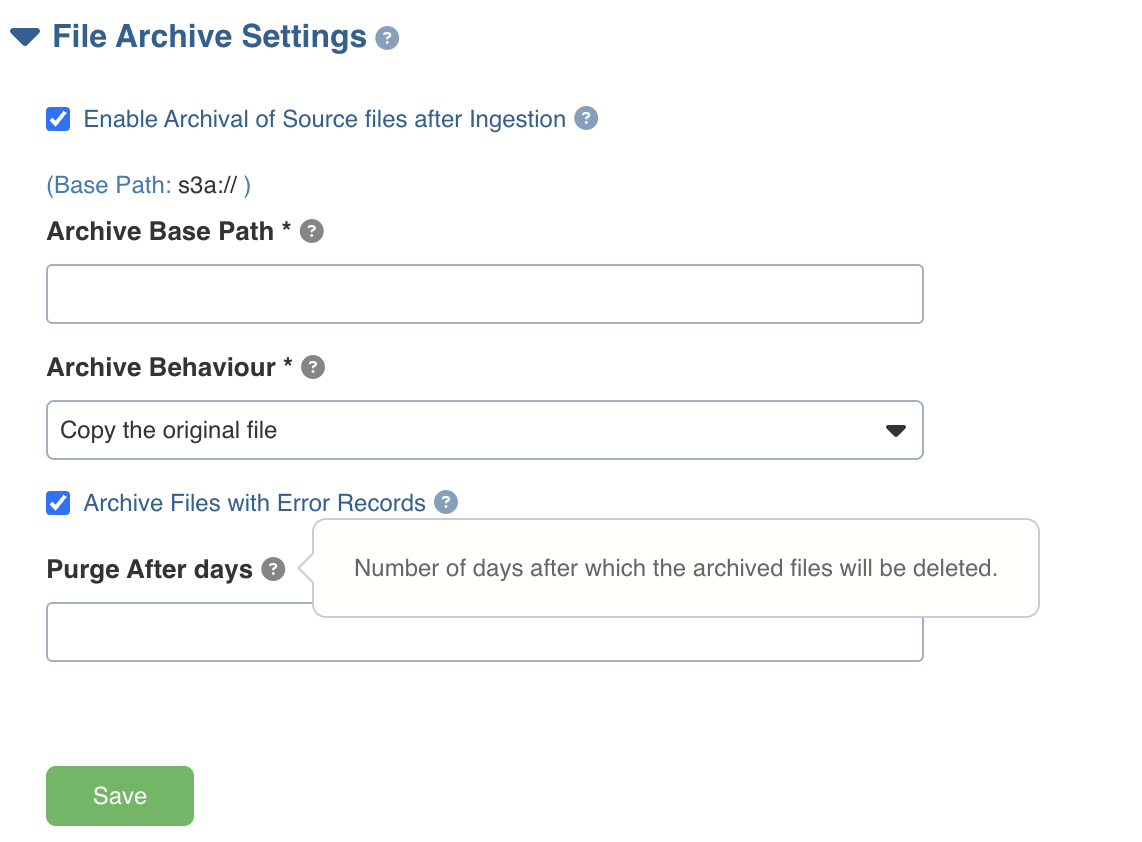Viewport: 1142px width, 842px height.
Task: Show help for Archive Behaviour
Action: tap(313, 368)
